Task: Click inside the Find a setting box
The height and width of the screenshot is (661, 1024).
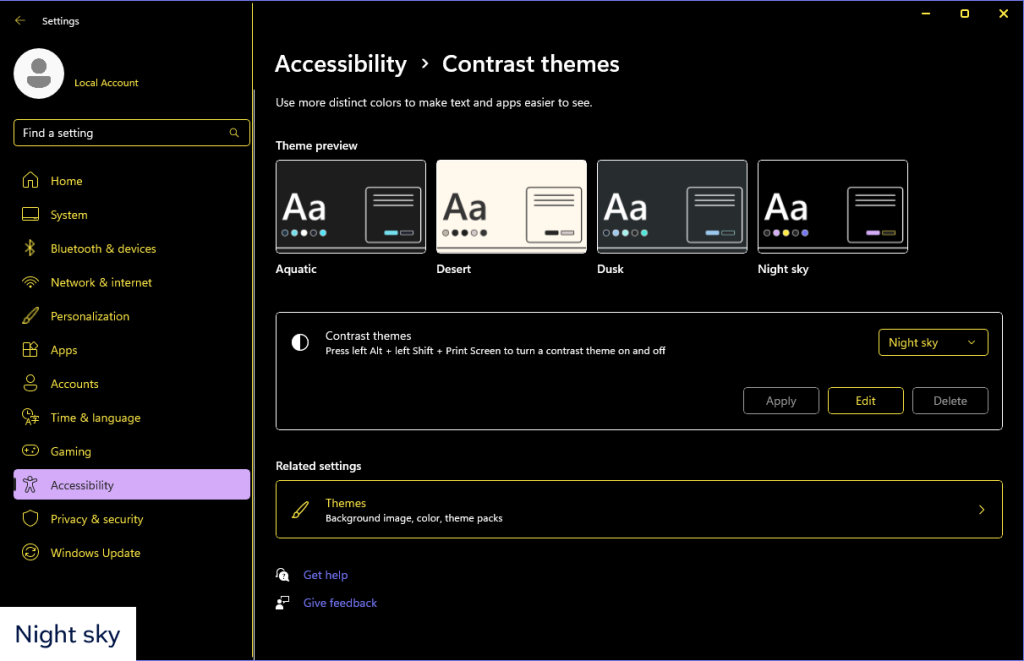Action: point(120,132)
